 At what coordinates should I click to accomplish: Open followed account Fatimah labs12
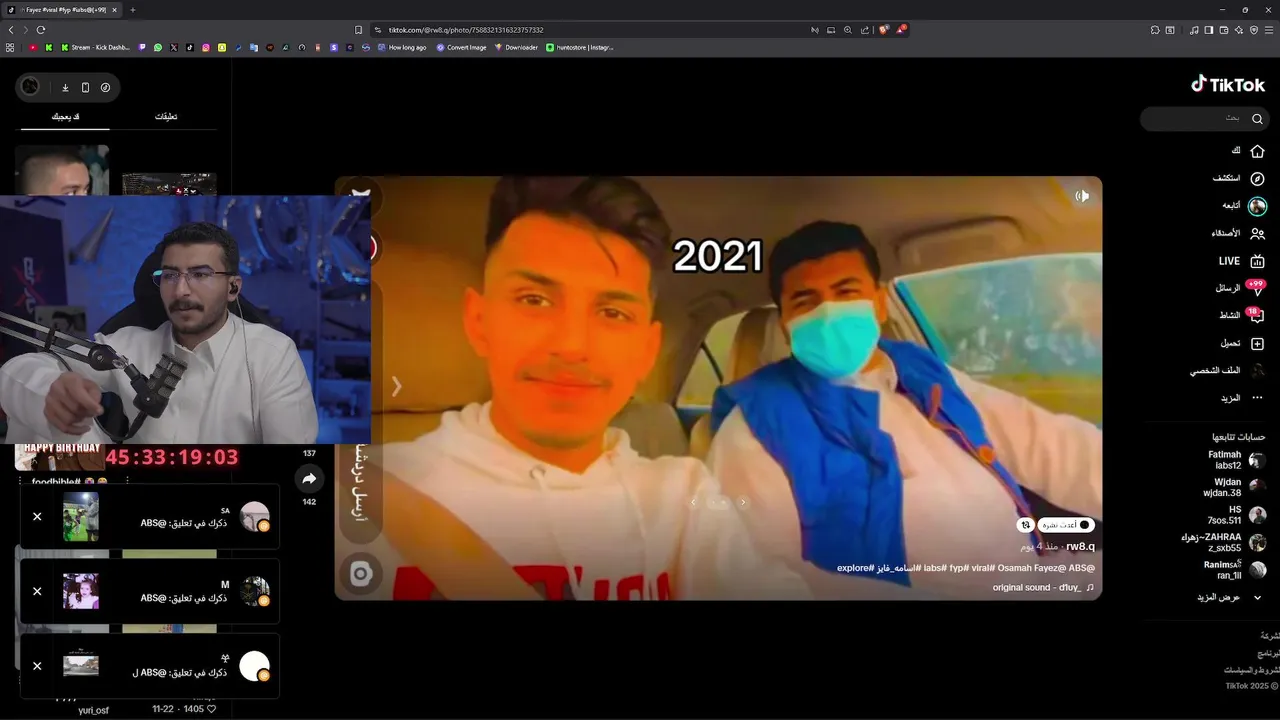coord(1236,460)
